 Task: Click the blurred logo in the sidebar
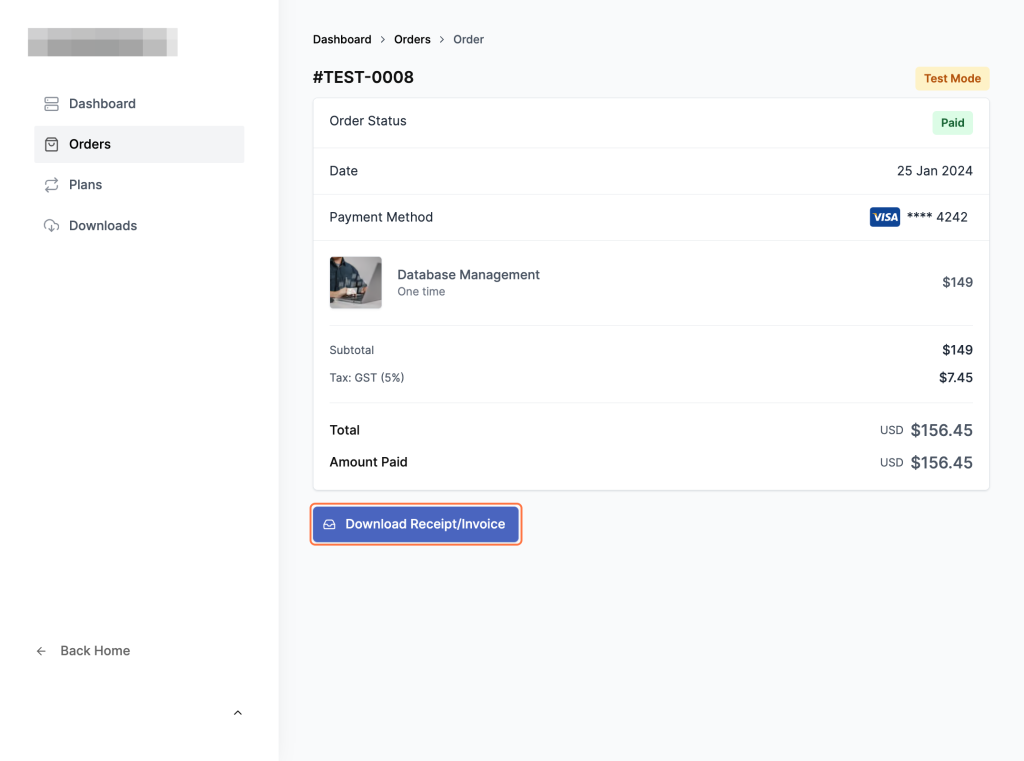tap(103, 42)
